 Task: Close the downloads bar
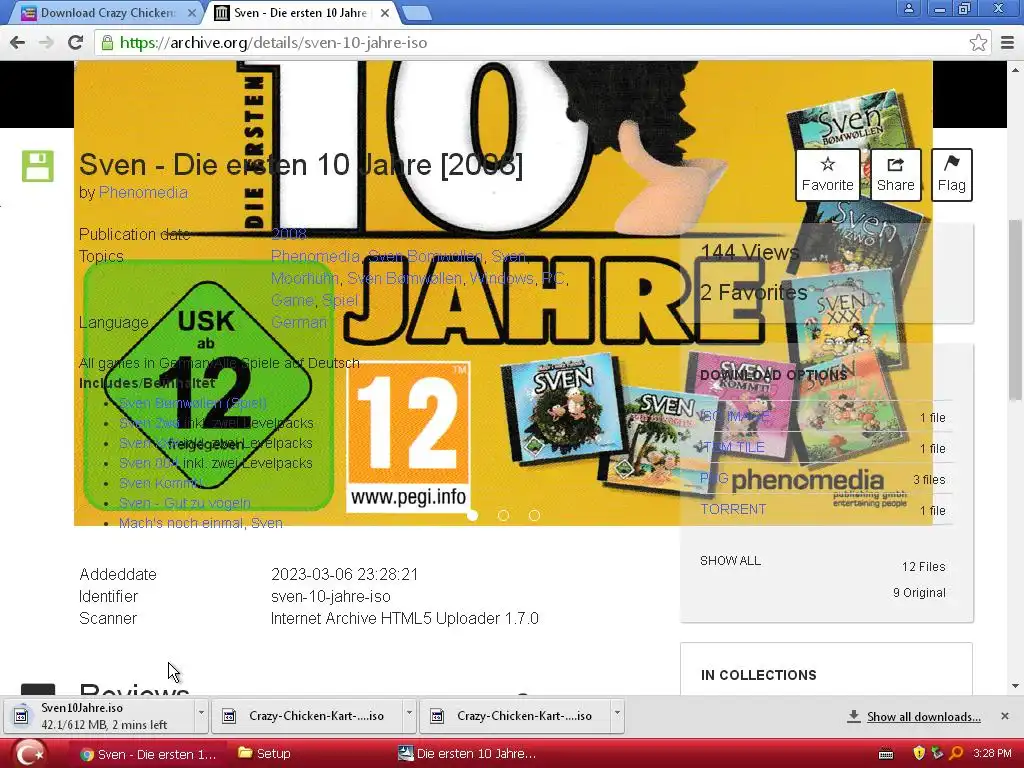pyautogui.click(x=1005, y=716)
